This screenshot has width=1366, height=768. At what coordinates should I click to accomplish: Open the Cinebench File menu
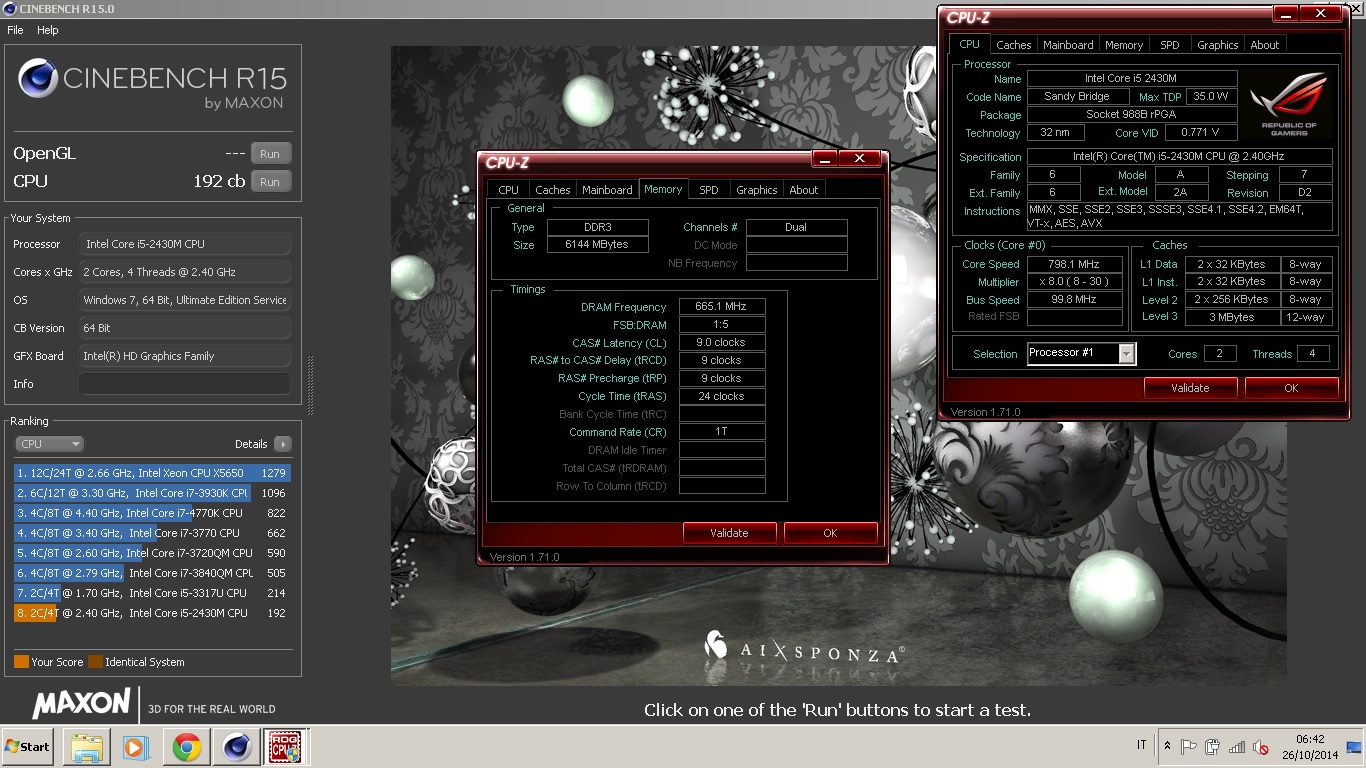pos(15,30)
